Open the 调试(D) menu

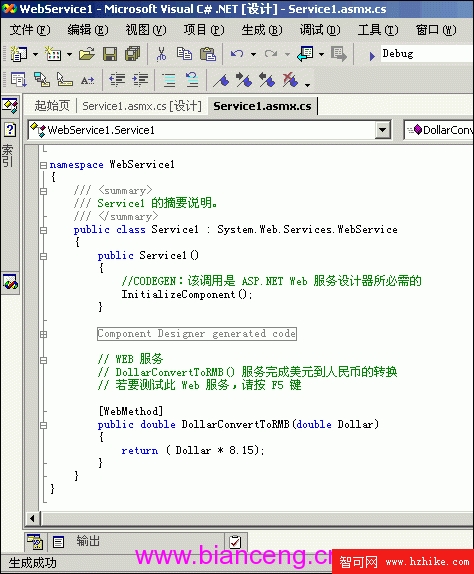pos(320,30)
